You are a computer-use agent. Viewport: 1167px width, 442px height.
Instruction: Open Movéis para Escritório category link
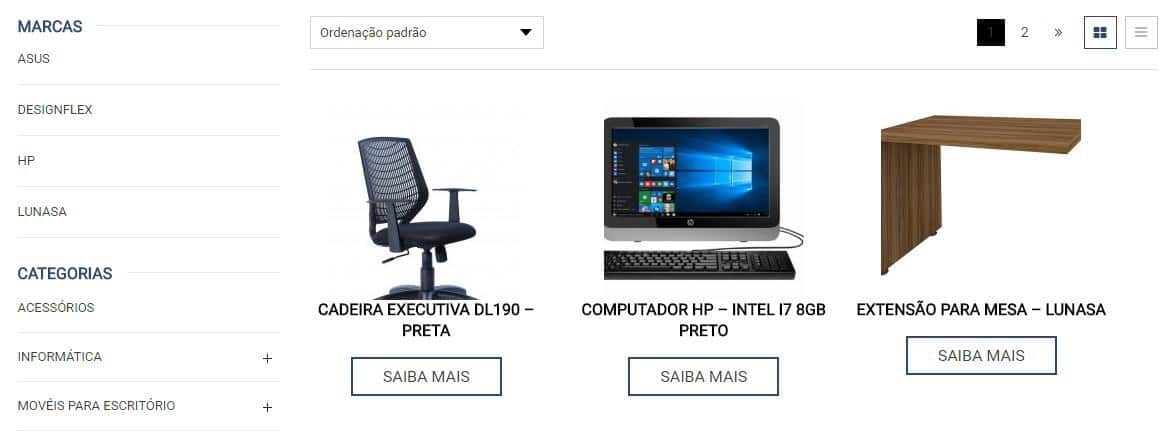click(x=96, y=406)
